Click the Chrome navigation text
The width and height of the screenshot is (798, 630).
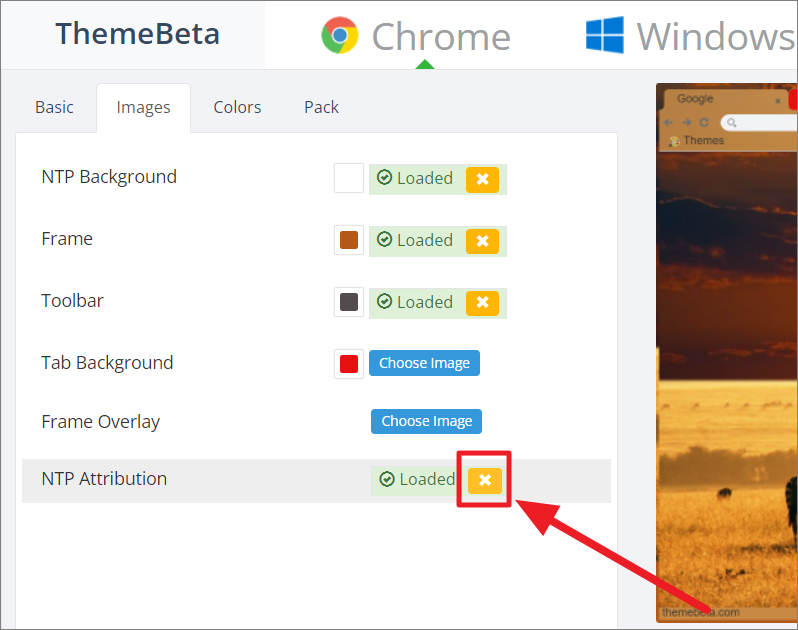click(441, 37)
